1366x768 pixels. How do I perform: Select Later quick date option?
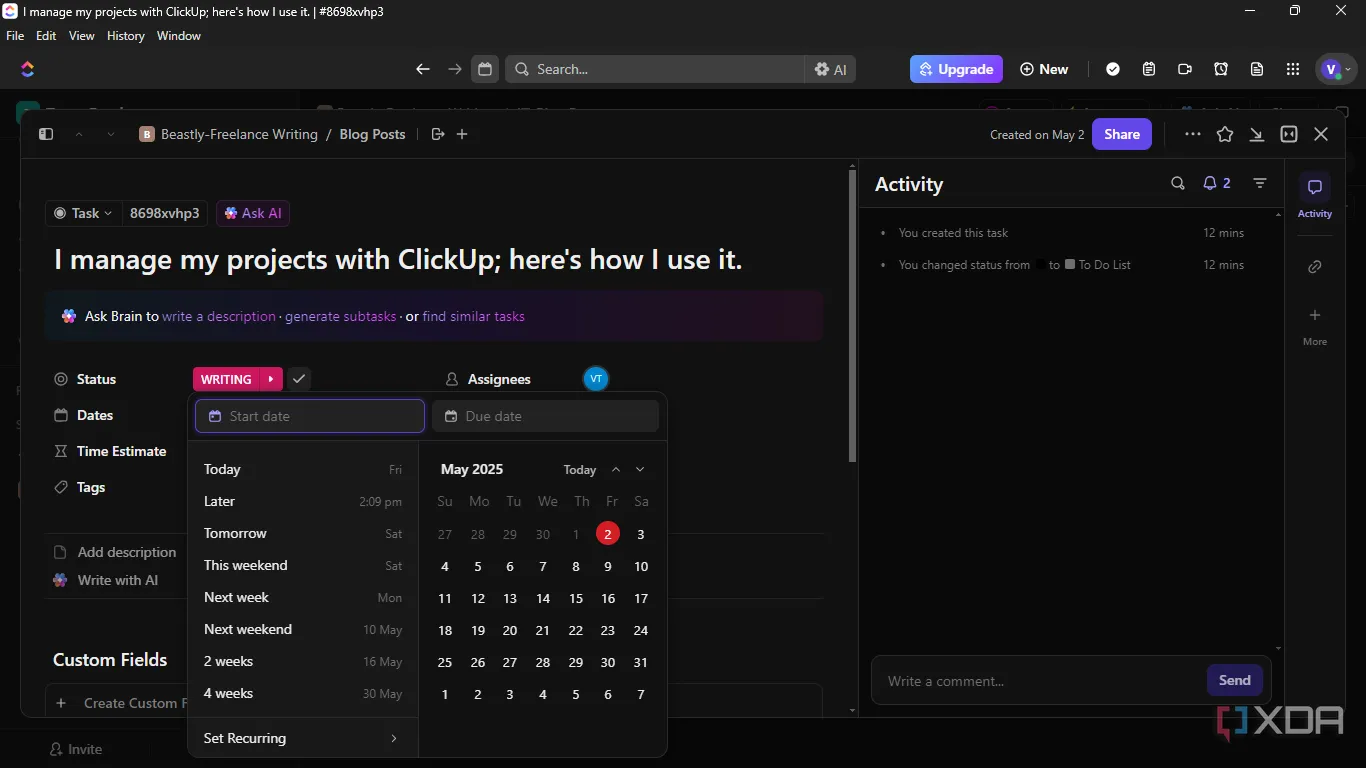[303, 501]
